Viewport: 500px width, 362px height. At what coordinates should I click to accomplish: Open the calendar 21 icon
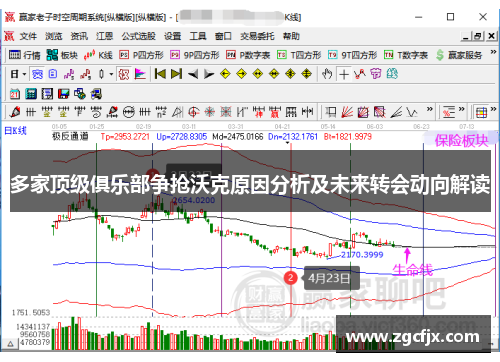click(x=14, y=94)
